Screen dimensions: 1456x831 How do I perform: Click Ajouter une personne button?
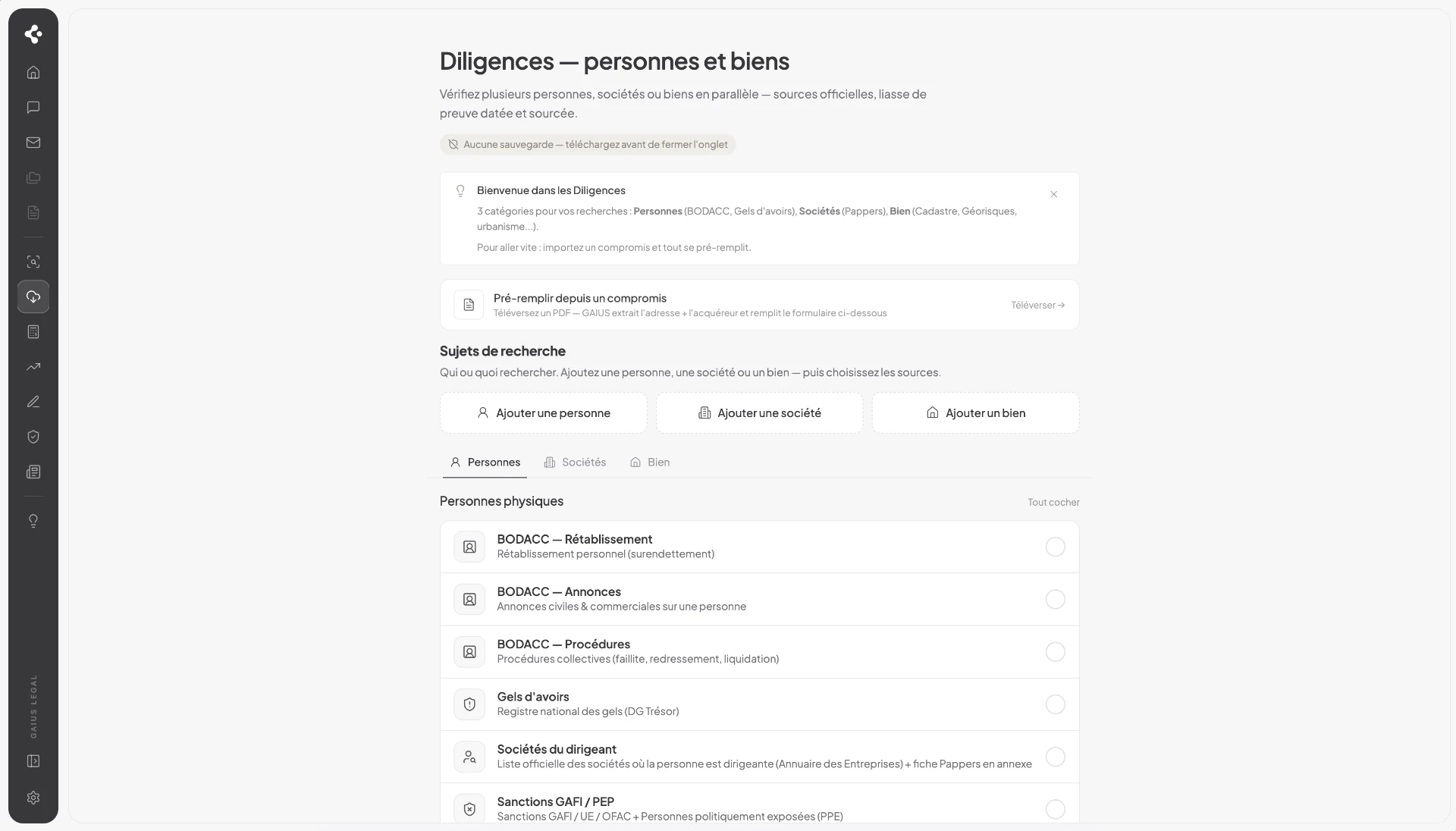543,413
